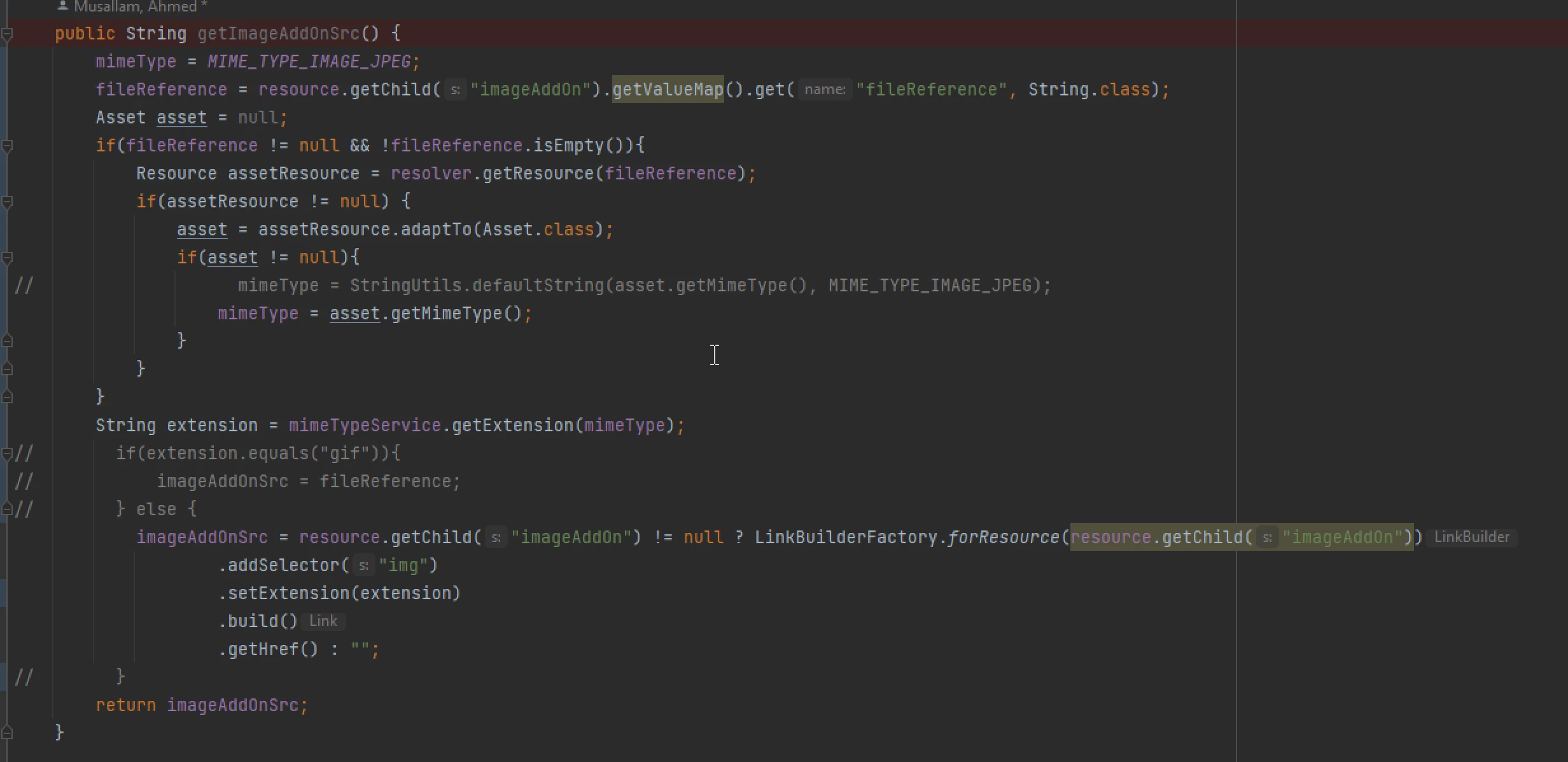This screenshot has width=1568, height=762.
Task: Click the fold-end marker closing the fileReference block
Action: [7, 397]
